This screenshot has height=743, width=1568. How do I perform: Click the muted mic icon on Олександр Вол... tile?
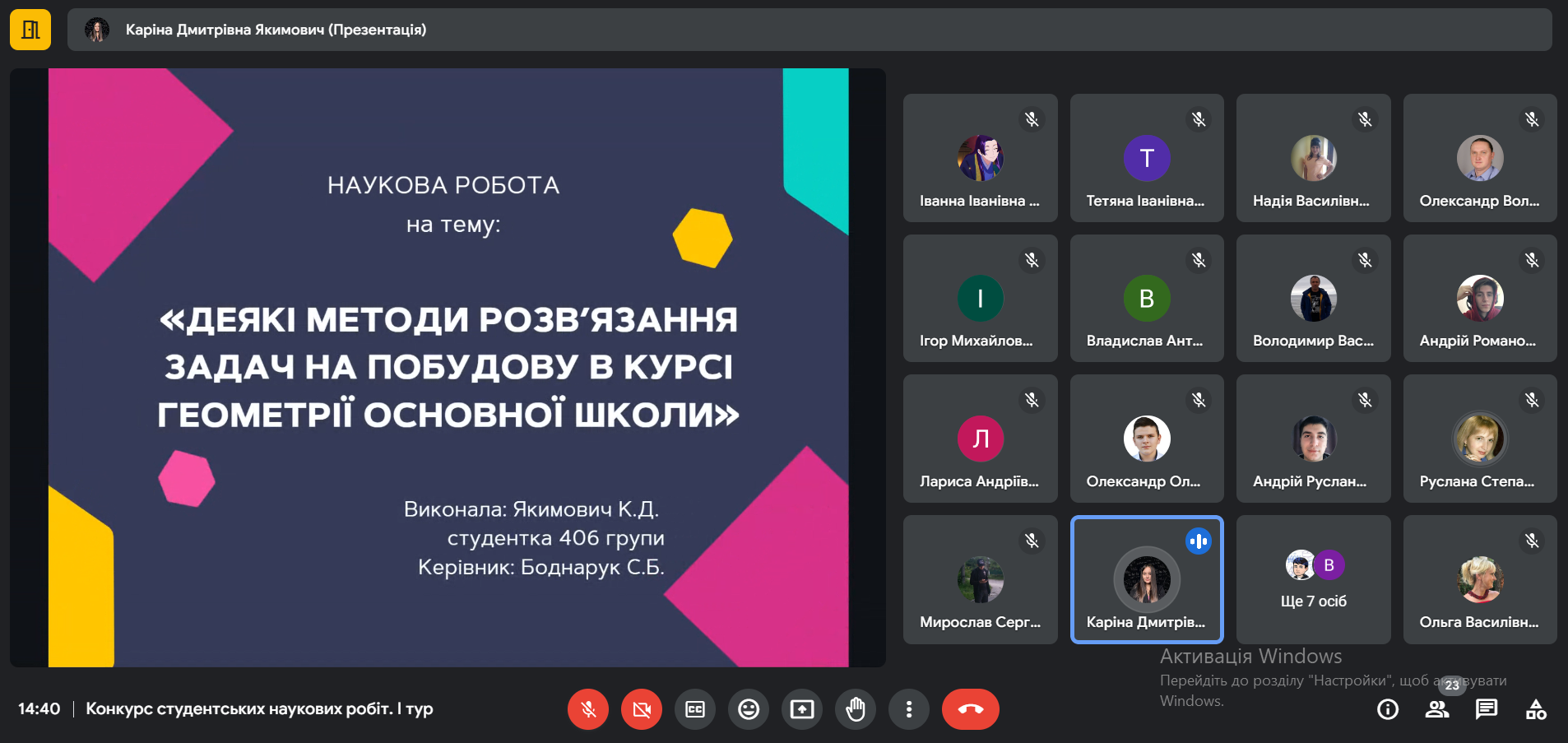[1532, 119]
